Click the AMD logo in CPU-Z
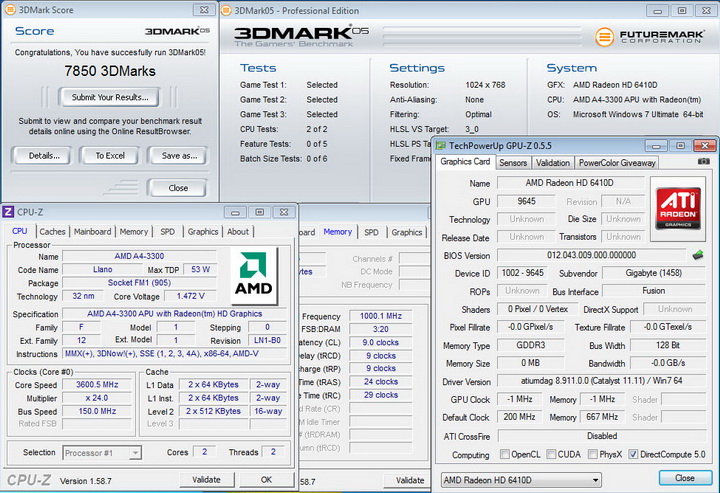720x493 pixels. (254, 275)
